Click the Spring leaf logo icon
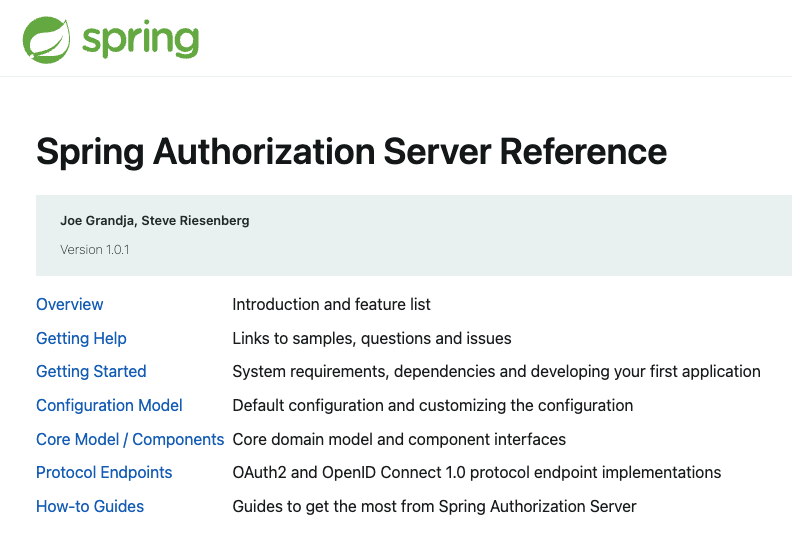 [x=46, y=40]
